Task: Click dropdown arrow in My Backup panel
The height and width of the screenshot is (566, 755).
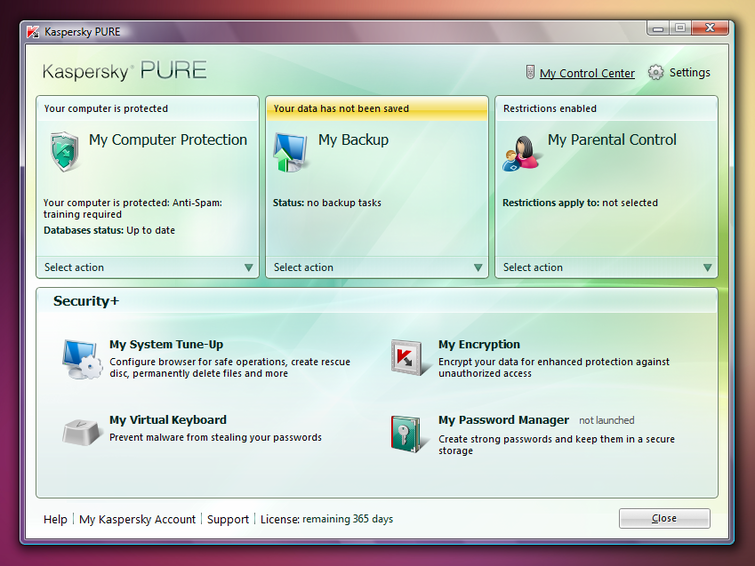Action: [x=478, y=268]
